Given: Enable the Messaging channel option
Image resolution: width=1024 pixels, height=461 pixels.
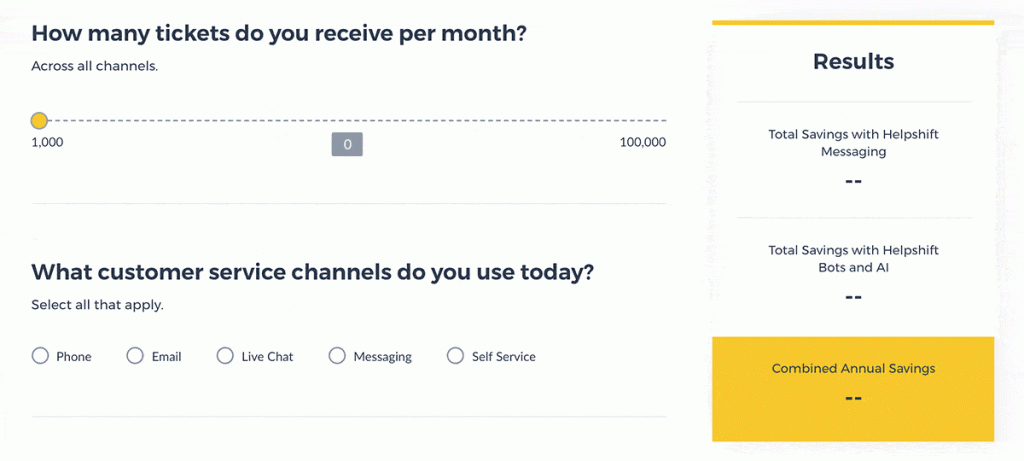Looking at the screenshot, I should tap(337, 356).
